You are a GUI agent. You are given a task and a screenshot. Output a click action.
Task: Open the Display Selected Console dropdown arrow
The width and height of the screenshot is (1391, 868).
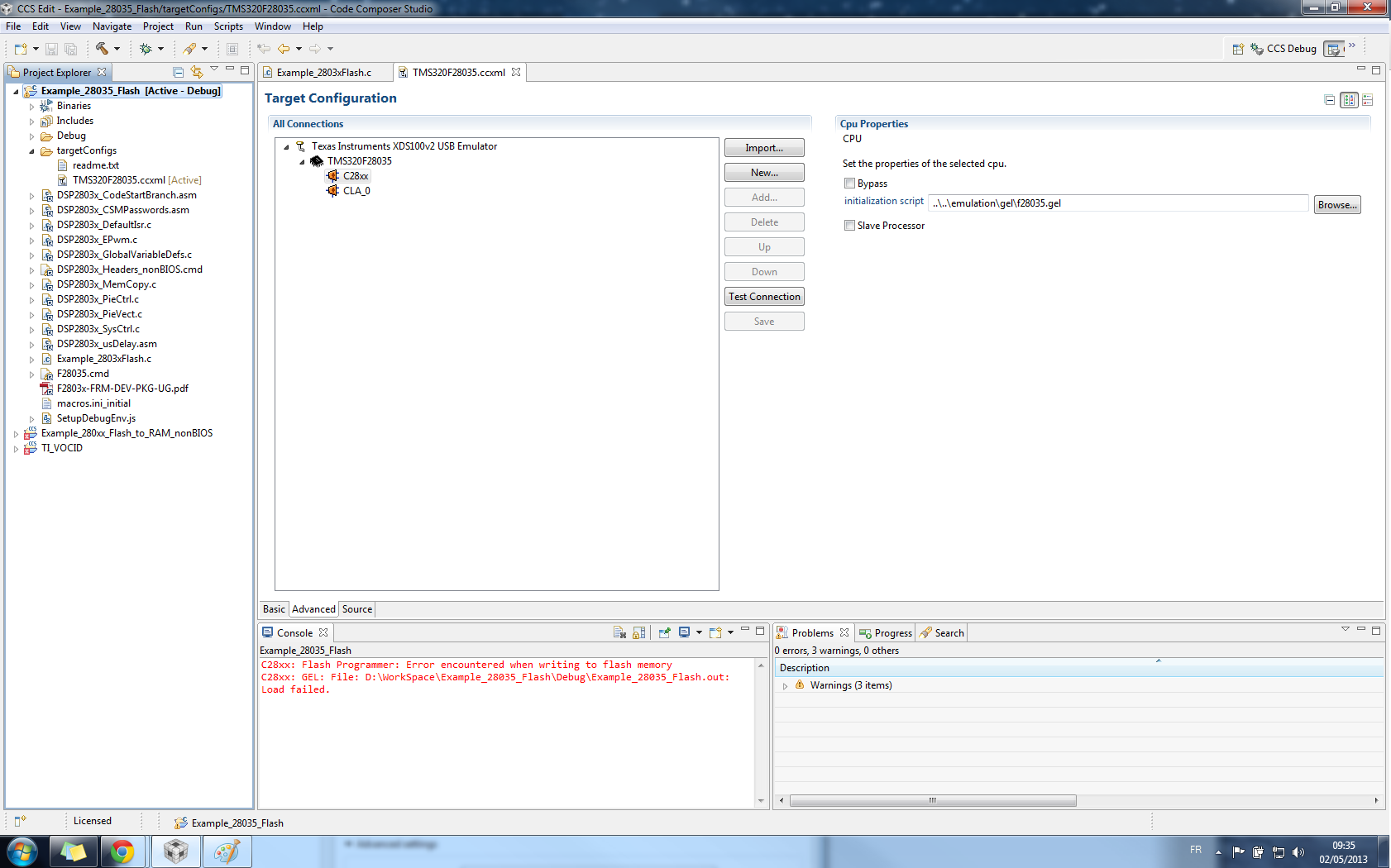click(x=699, y=632)
